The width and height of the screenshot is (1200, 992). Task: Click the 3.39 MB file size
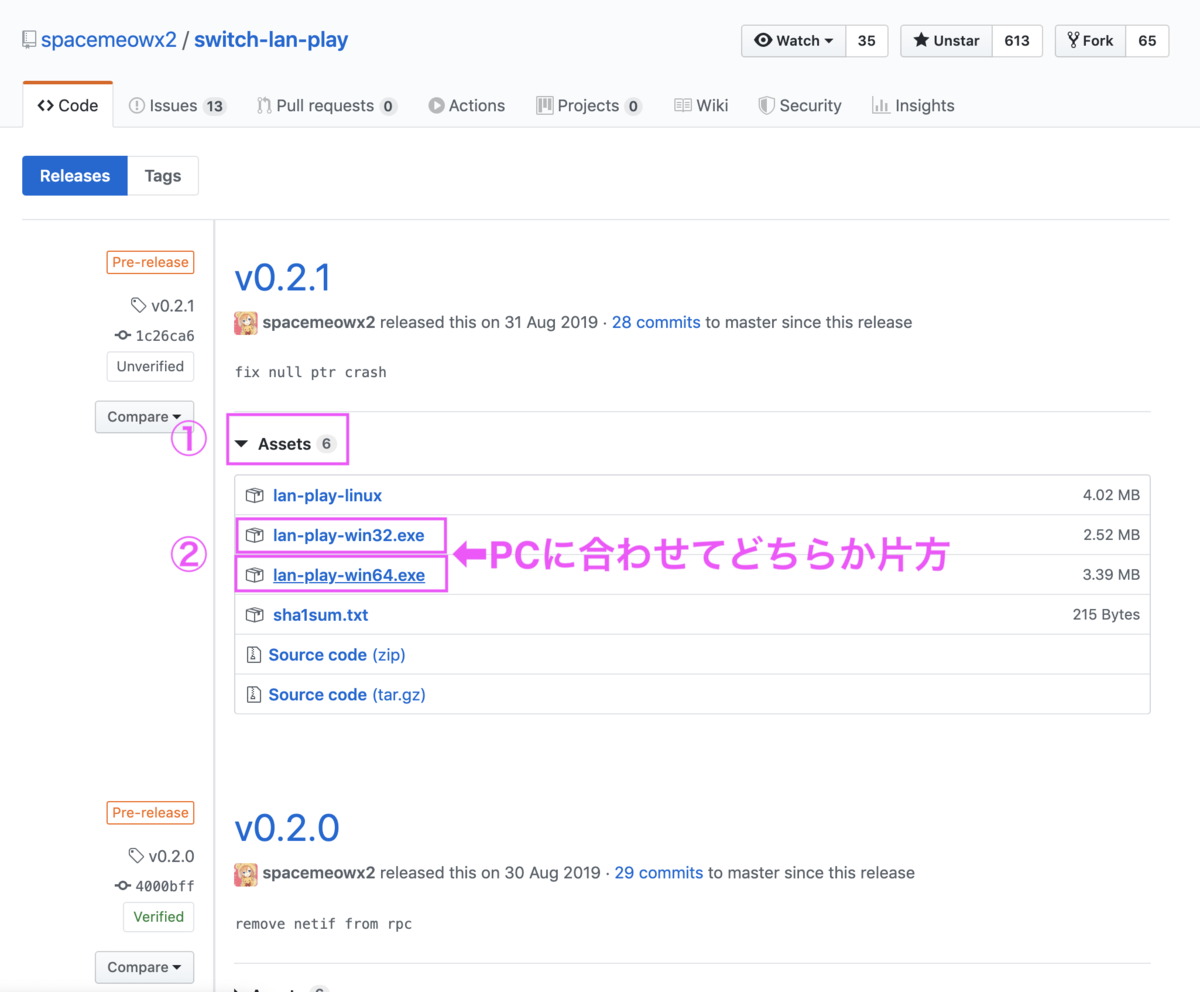pos(1111,575)
